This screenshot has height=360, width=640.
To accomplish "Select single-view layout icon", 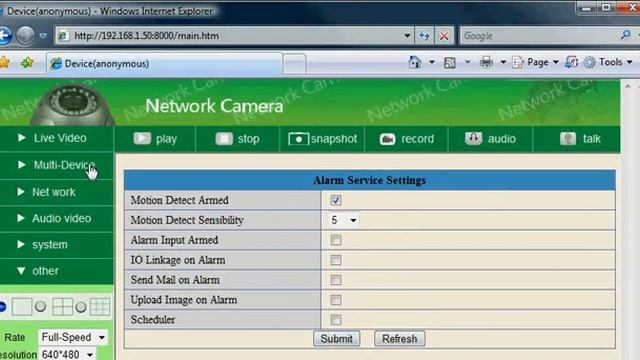I will pyautogui.click(x=22, y=307).
